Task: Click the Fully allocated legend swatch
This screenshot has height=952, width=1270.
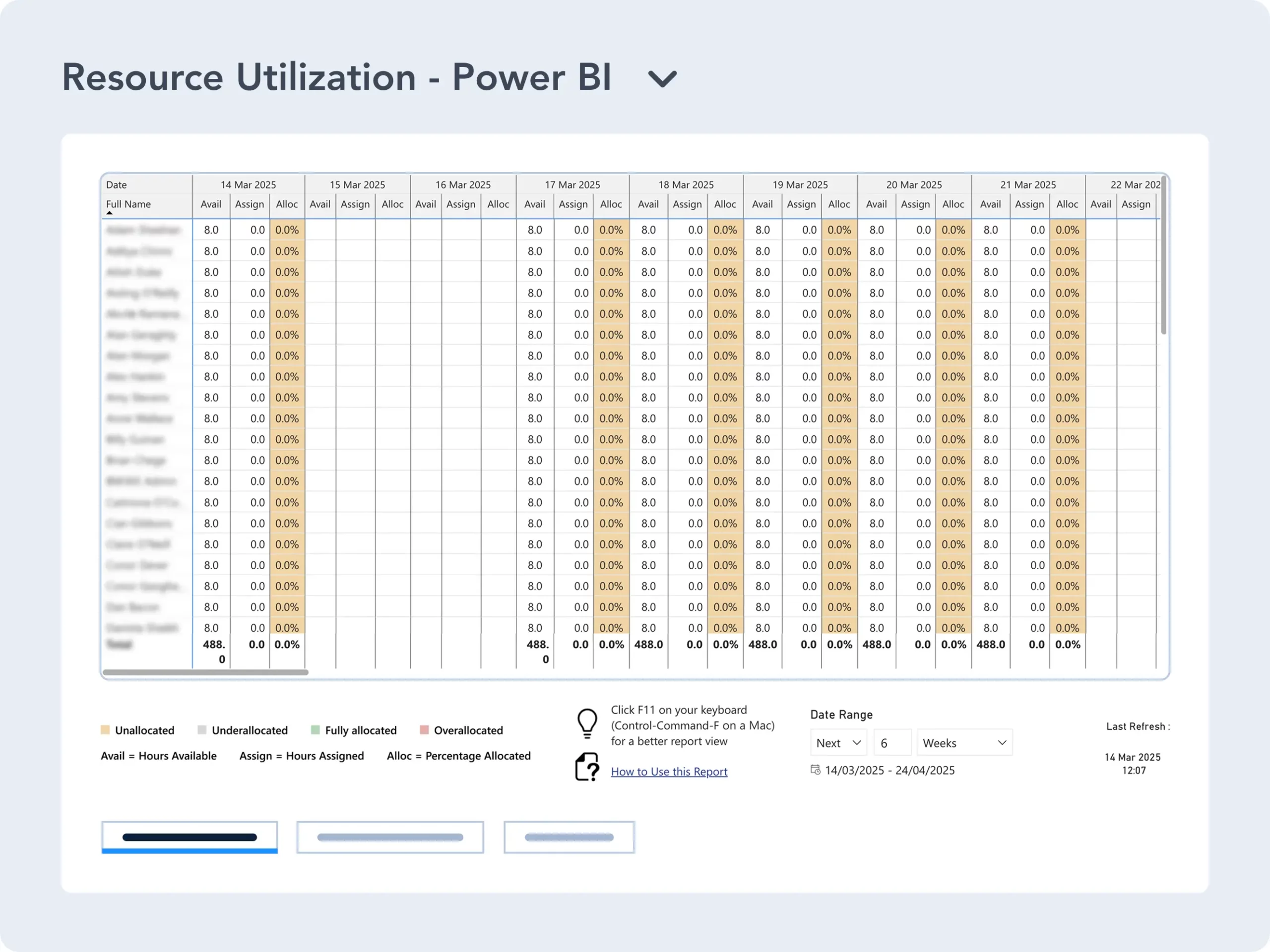Action: pyautogui.click(x=315, y=730)
